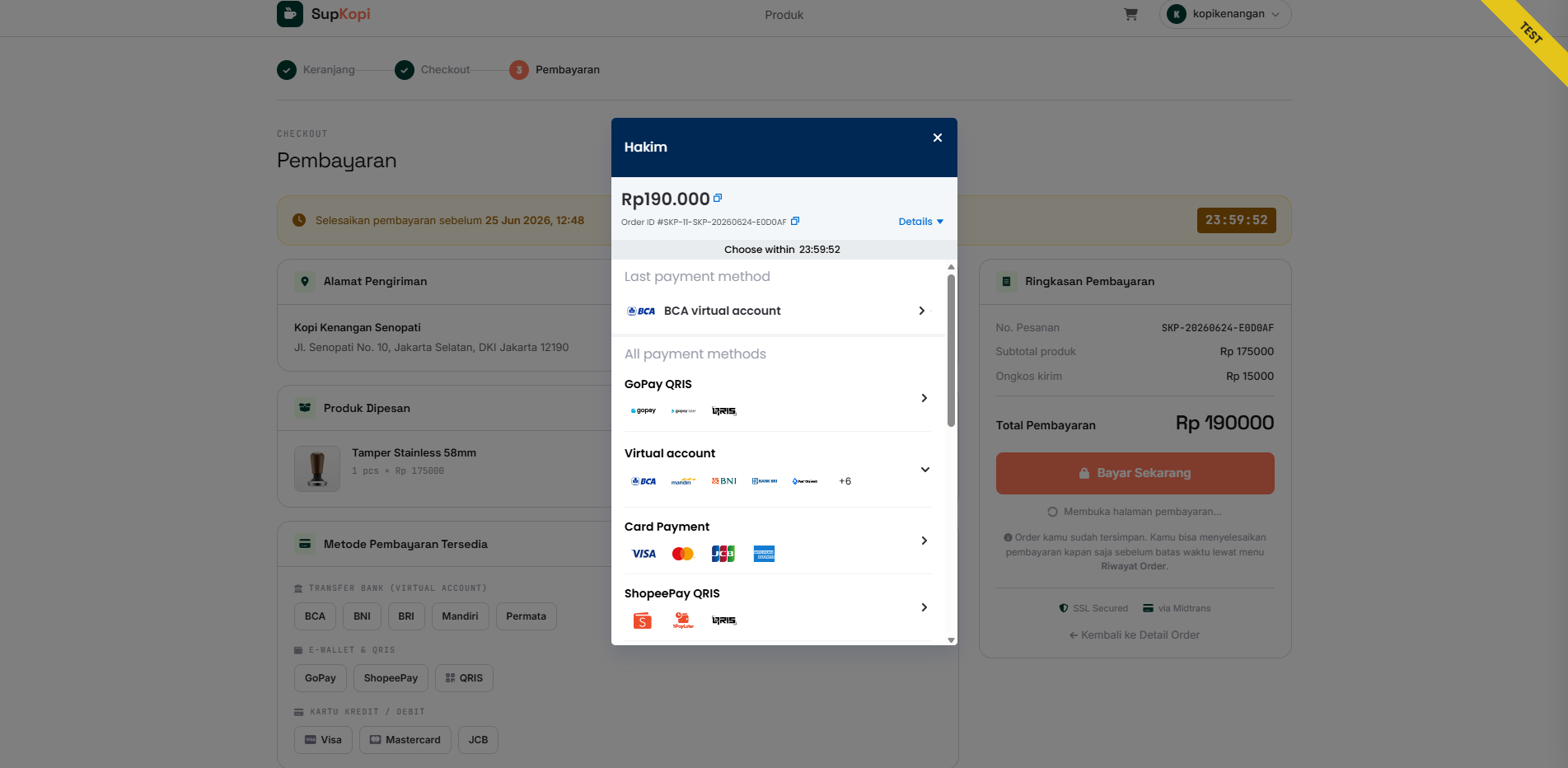This screenshot has height=768, width=1568.
Task: Go to the Produk menu
Action: [784, 15]
